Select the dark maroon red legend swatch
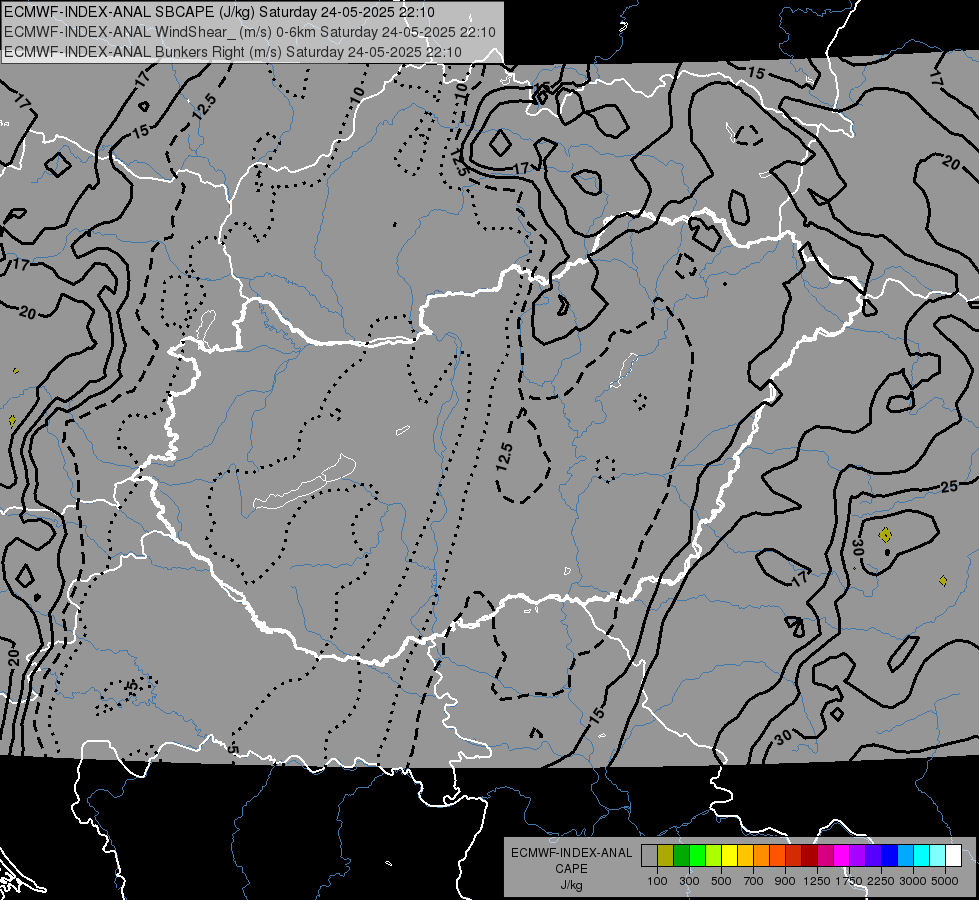This screenshot has height=900, width=979. point(810,855)
